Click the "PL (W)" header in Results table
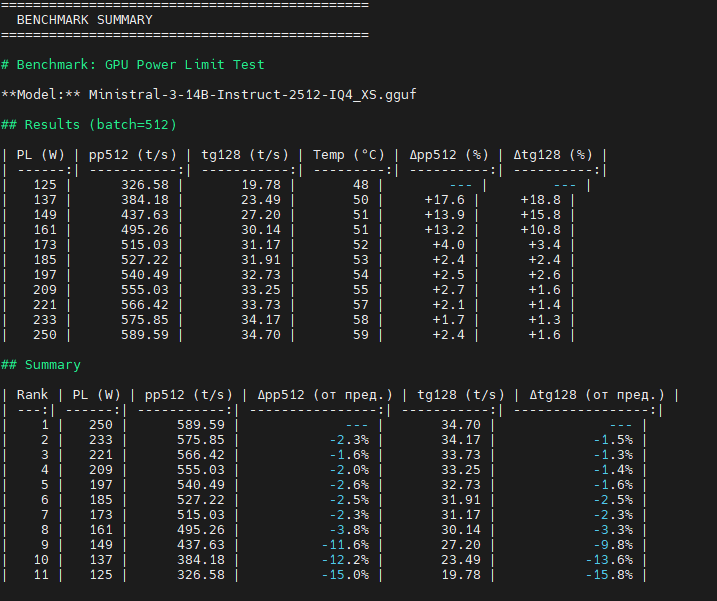Screen dimensions: 717x601 [x=41, y=155]
